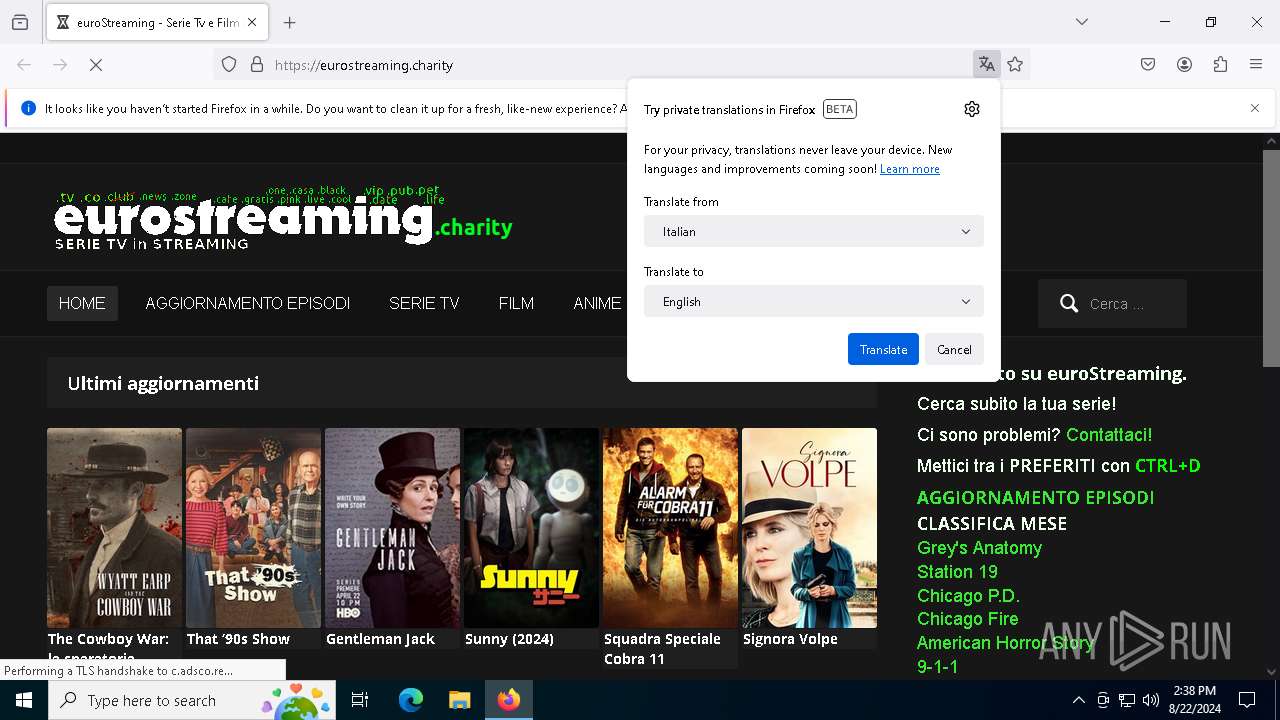Image resolution: width=1280 pixels, height=720 pixels.
Task: Cancel the translation popup
Action: pyautogui.click(x=954, y=349)
